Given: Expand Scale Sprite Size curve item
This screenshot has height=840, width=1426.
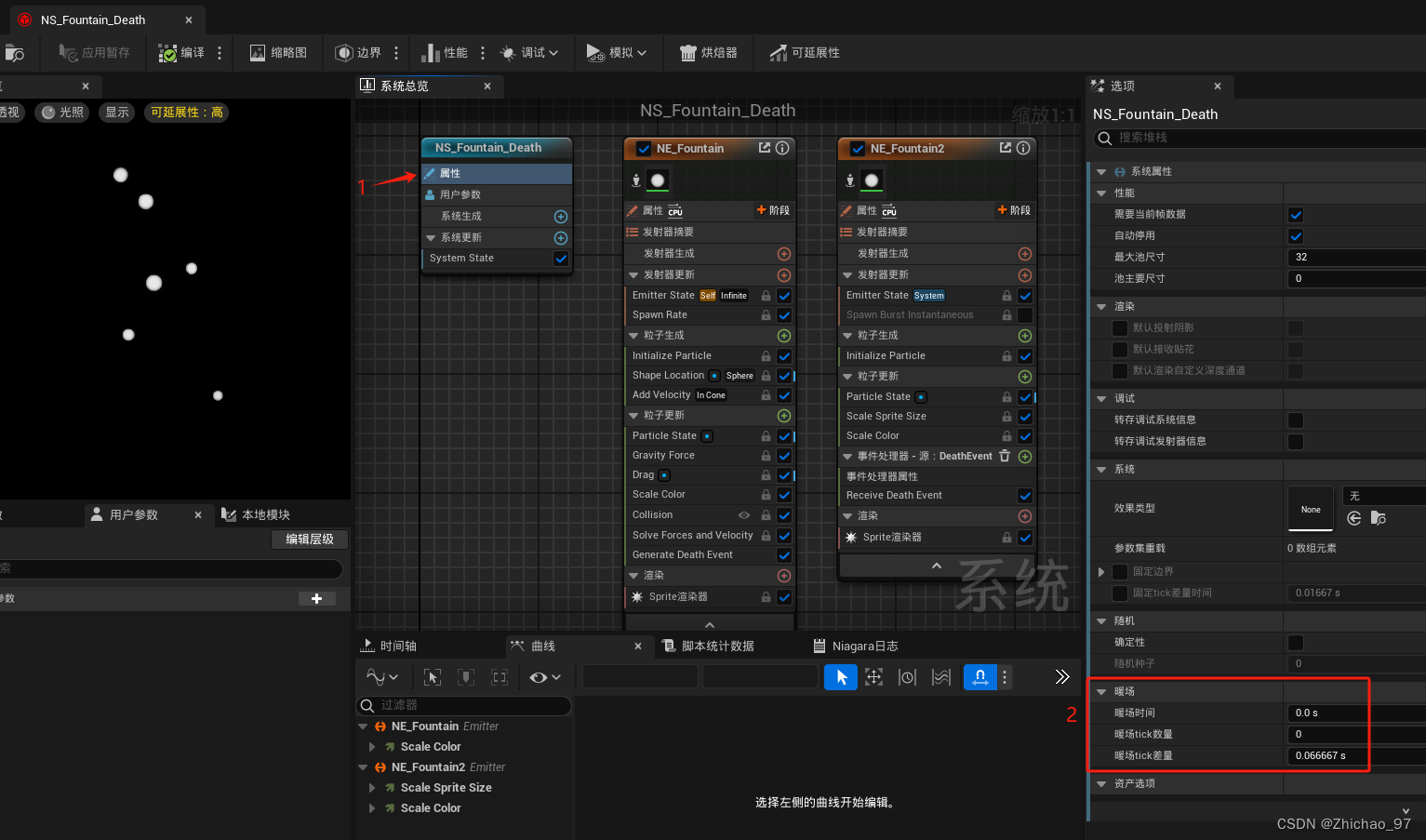Looking at the screenshot, I should tap(372, 788).
